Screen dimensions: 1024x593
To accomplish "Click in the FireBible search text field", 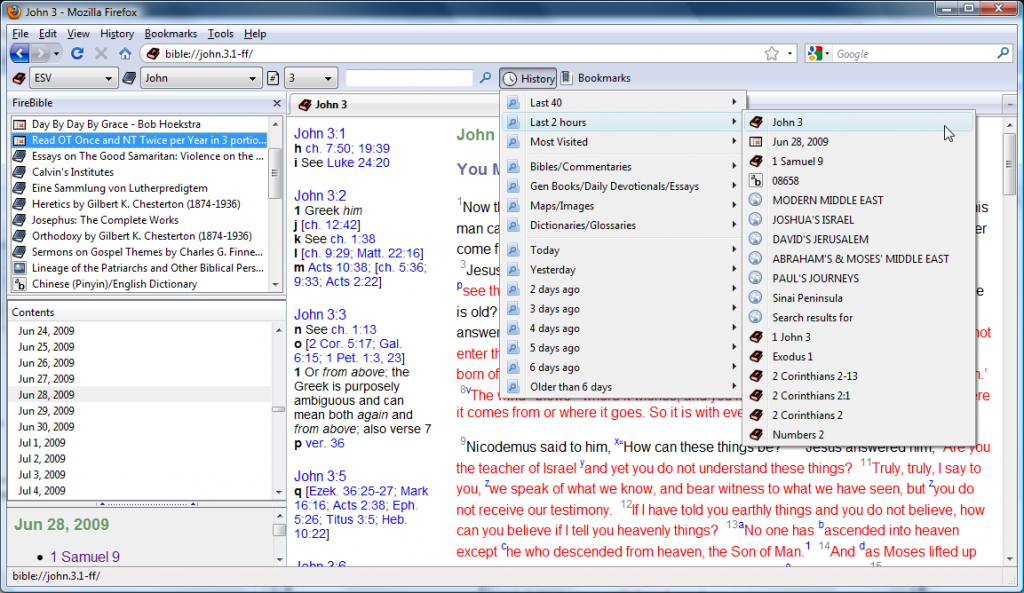I will click(408, 78).
